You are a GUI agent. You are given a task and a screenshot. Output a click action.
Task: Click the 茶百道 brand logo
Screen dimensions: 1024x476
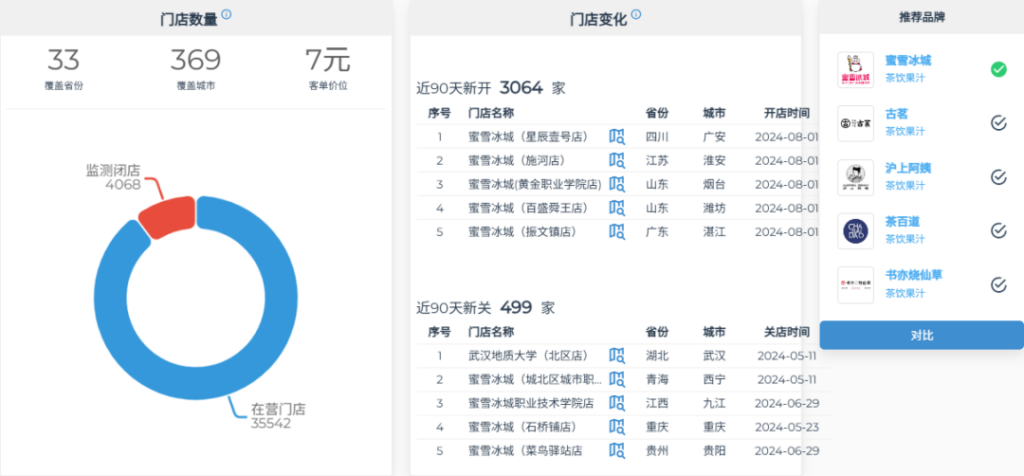(856, 231)
